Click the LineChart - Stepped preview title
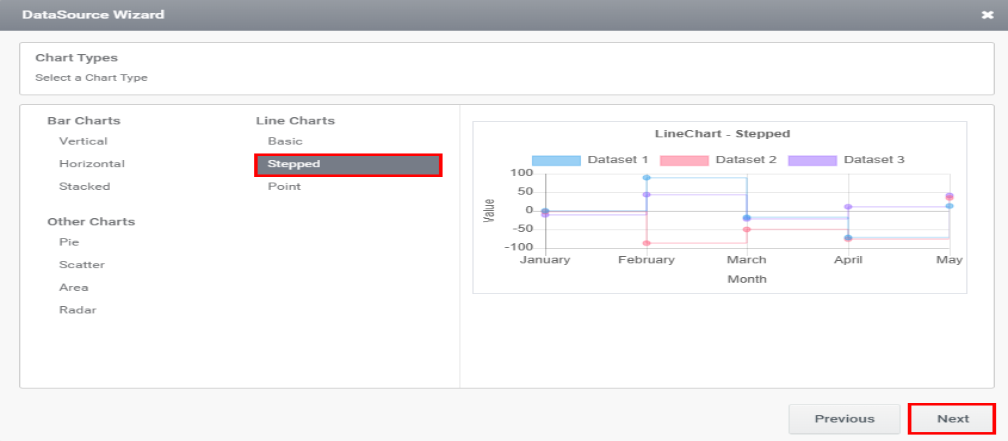The width and height of the screenshot is (1008, 441). pos(722,134)
